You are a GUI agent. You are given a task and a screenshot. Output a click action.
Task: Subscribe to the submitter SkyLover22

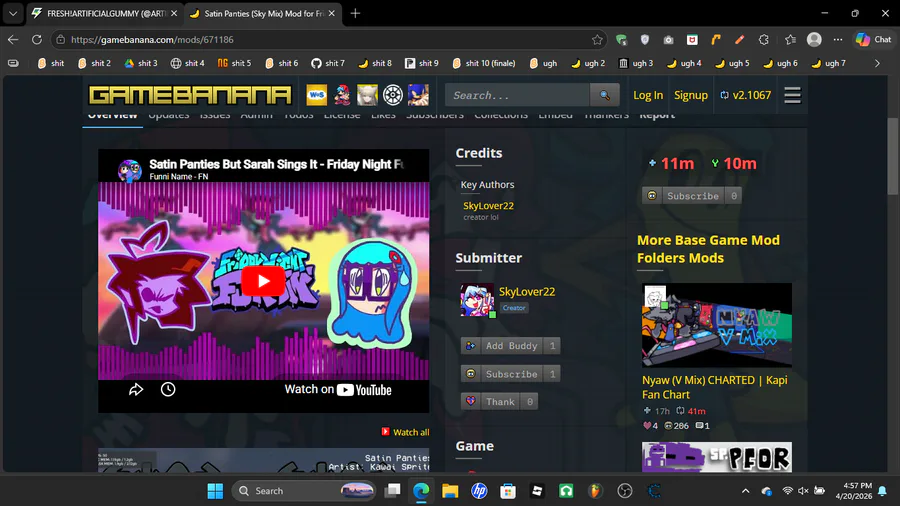tap(510, 374)
